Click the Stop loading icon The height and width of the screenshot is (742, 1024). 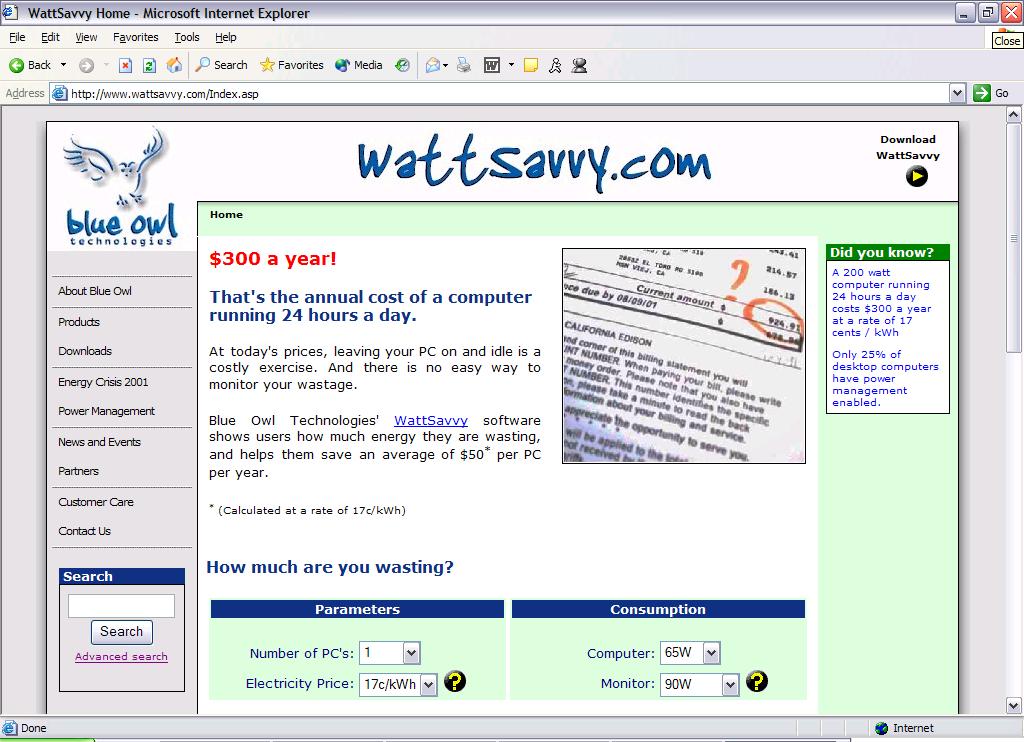coord(125,65)
